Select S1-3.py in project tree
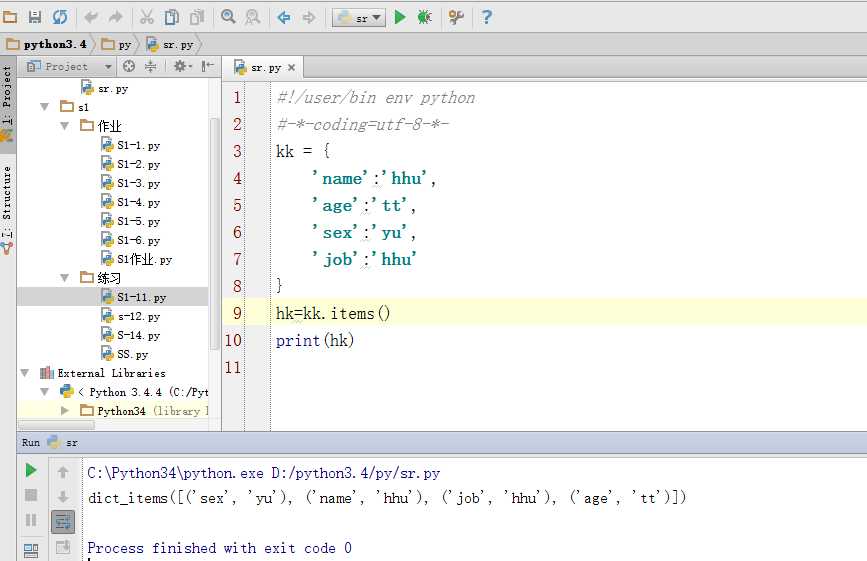The image size is (867, 561). (x=131, y=183)
